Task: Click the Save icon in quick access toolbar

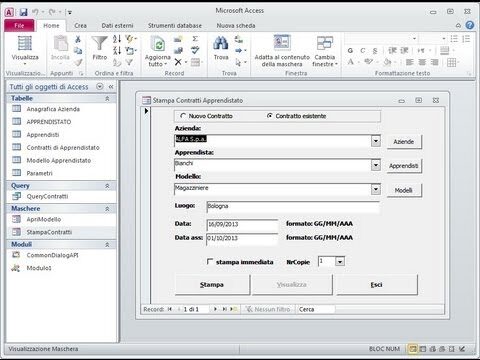Action: click(x=23, y=12)
